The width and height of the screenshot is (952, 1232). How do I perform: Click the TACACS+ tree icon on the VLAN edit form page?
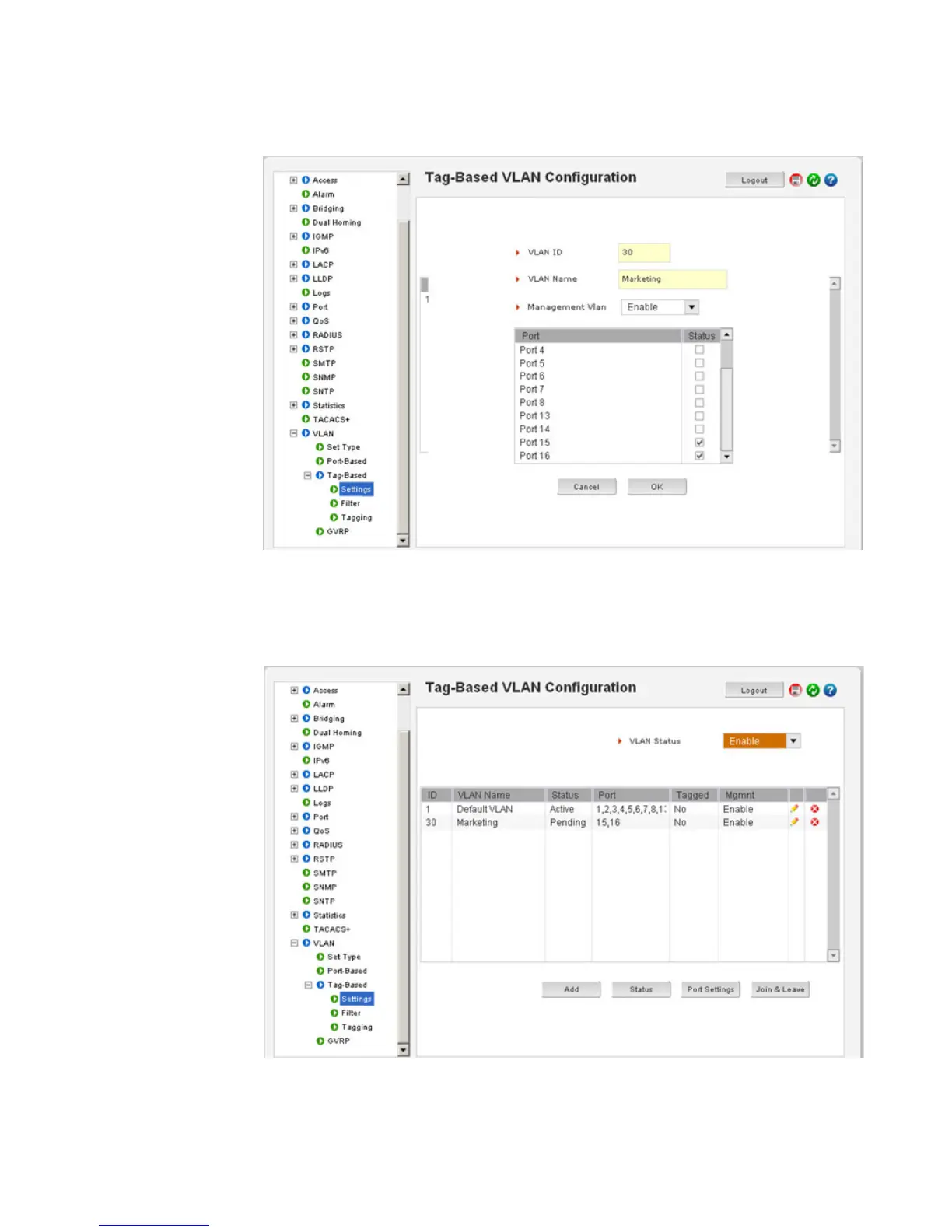[x=306, y=419]
